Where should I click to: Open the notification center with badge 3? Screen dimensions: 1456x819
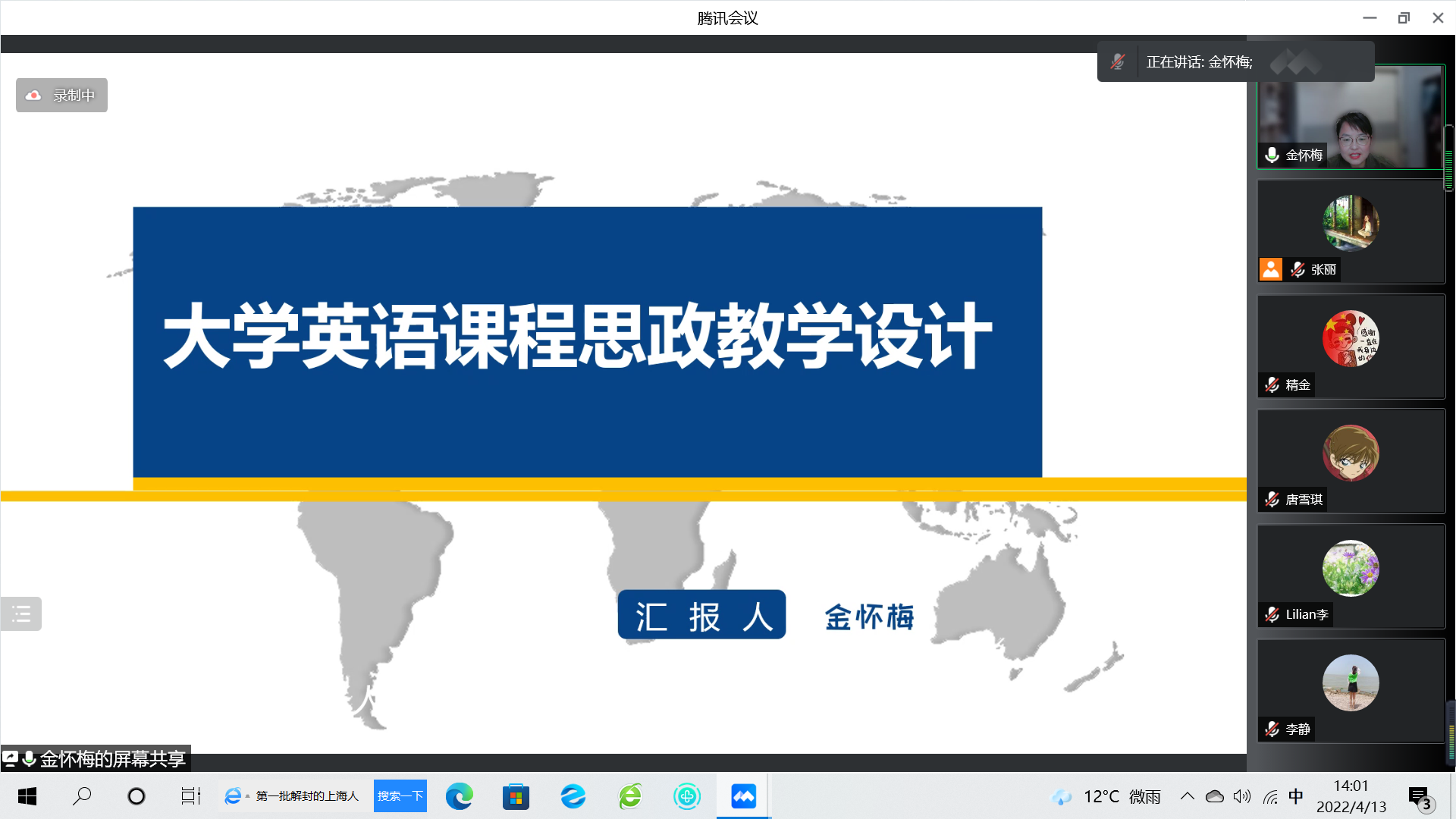point(1420,798)
